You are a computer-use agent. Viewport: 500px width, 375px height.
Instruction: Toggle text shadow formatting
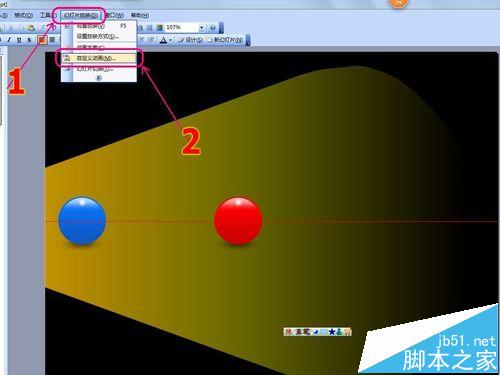click(29, 40)
